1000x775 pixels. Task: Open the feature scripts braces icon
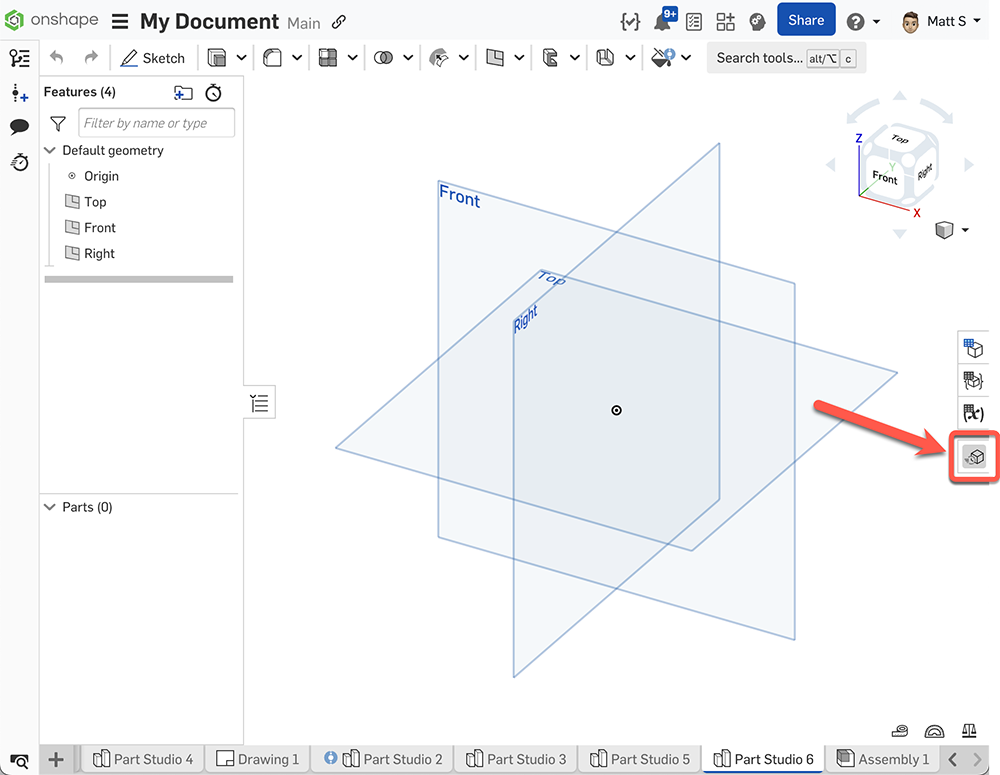pyautogui.click(x=630, y=22)
